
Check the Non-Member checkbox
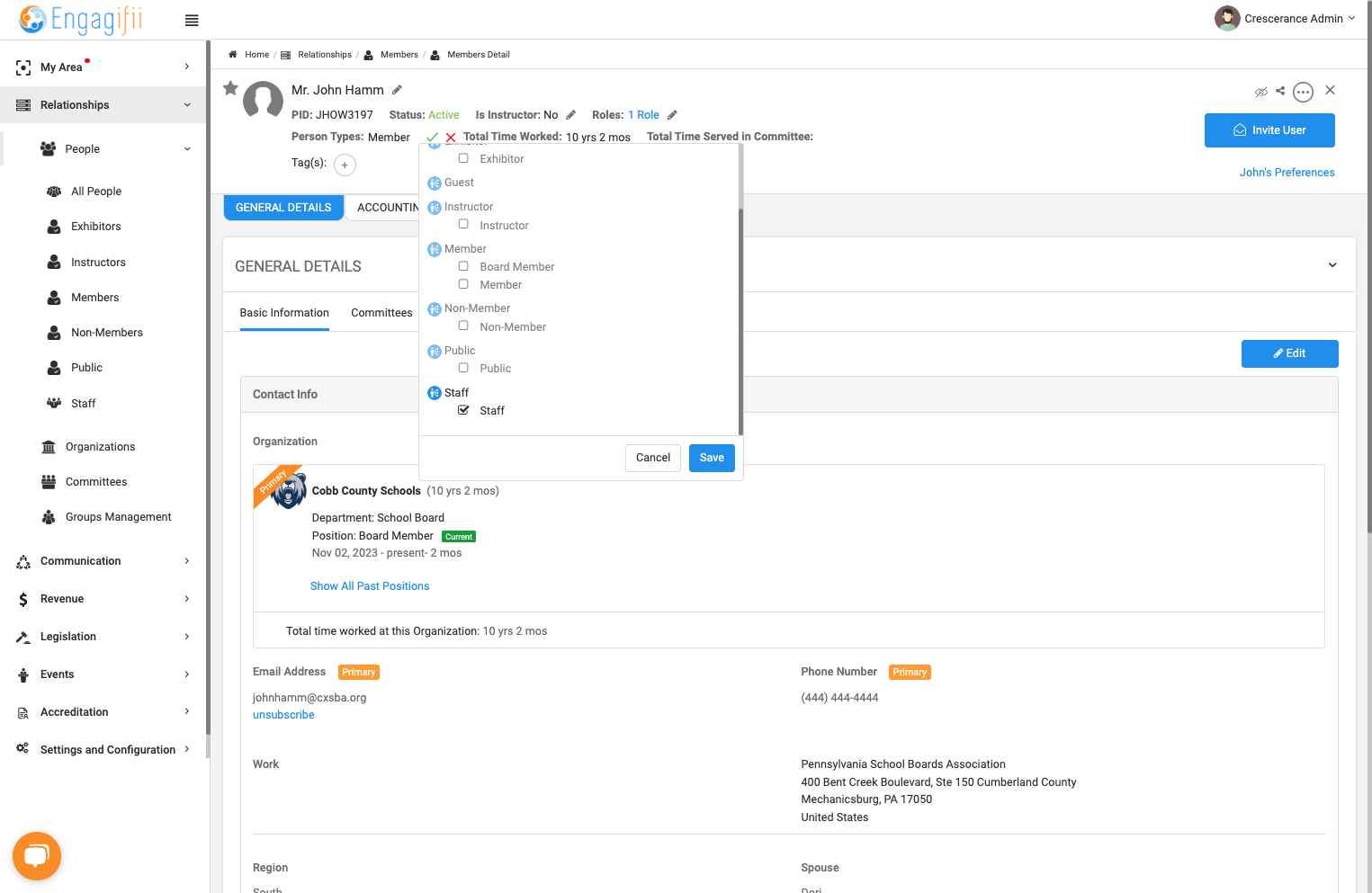[x=463, y=326]
